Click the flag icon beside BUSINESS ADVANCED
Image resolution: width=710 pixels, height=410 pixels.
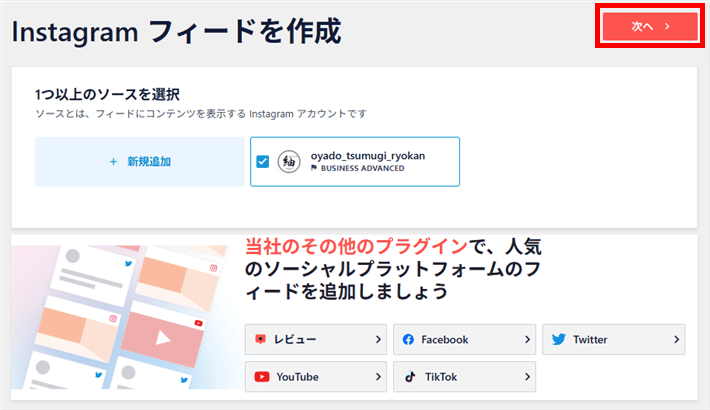tap(314, 168)
